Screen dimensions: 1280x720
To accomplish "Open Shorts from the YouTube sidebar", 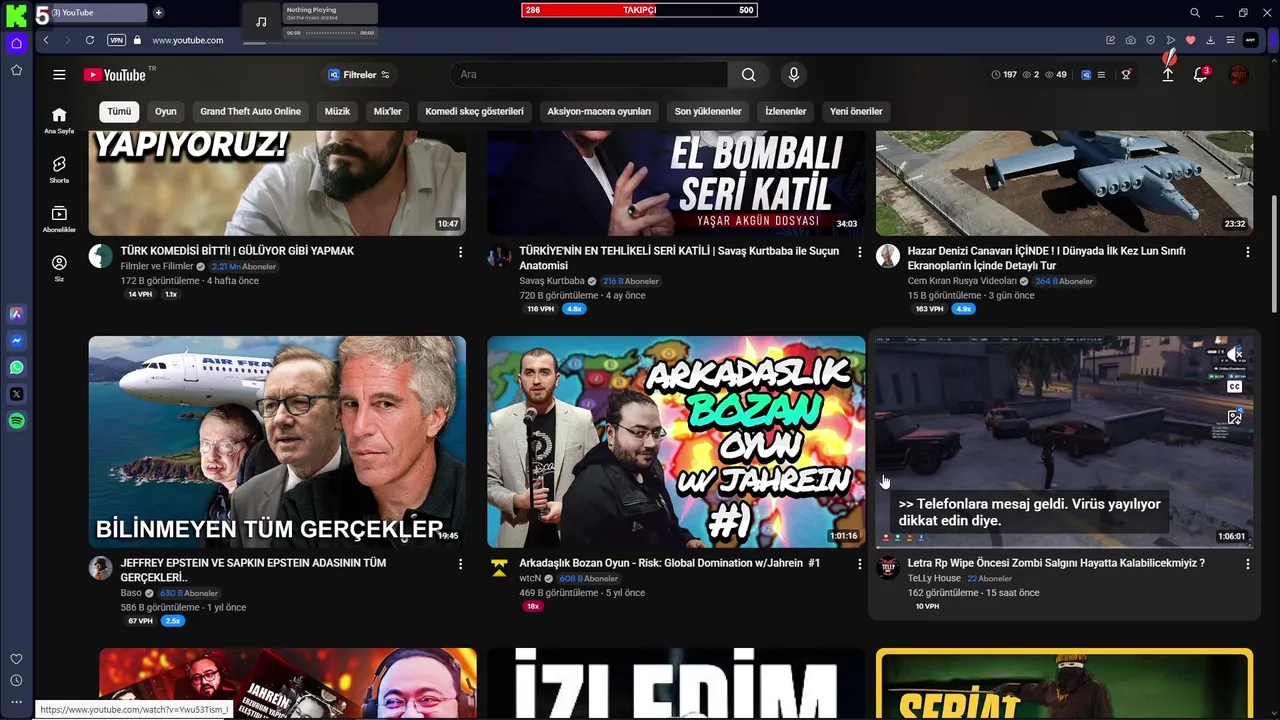I will pyautogui.click(x=59, y=169).
